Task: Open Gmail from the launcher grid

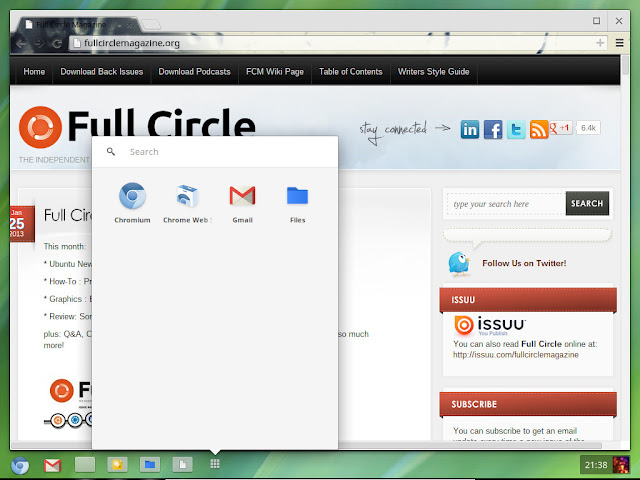Action: point(242,203)
